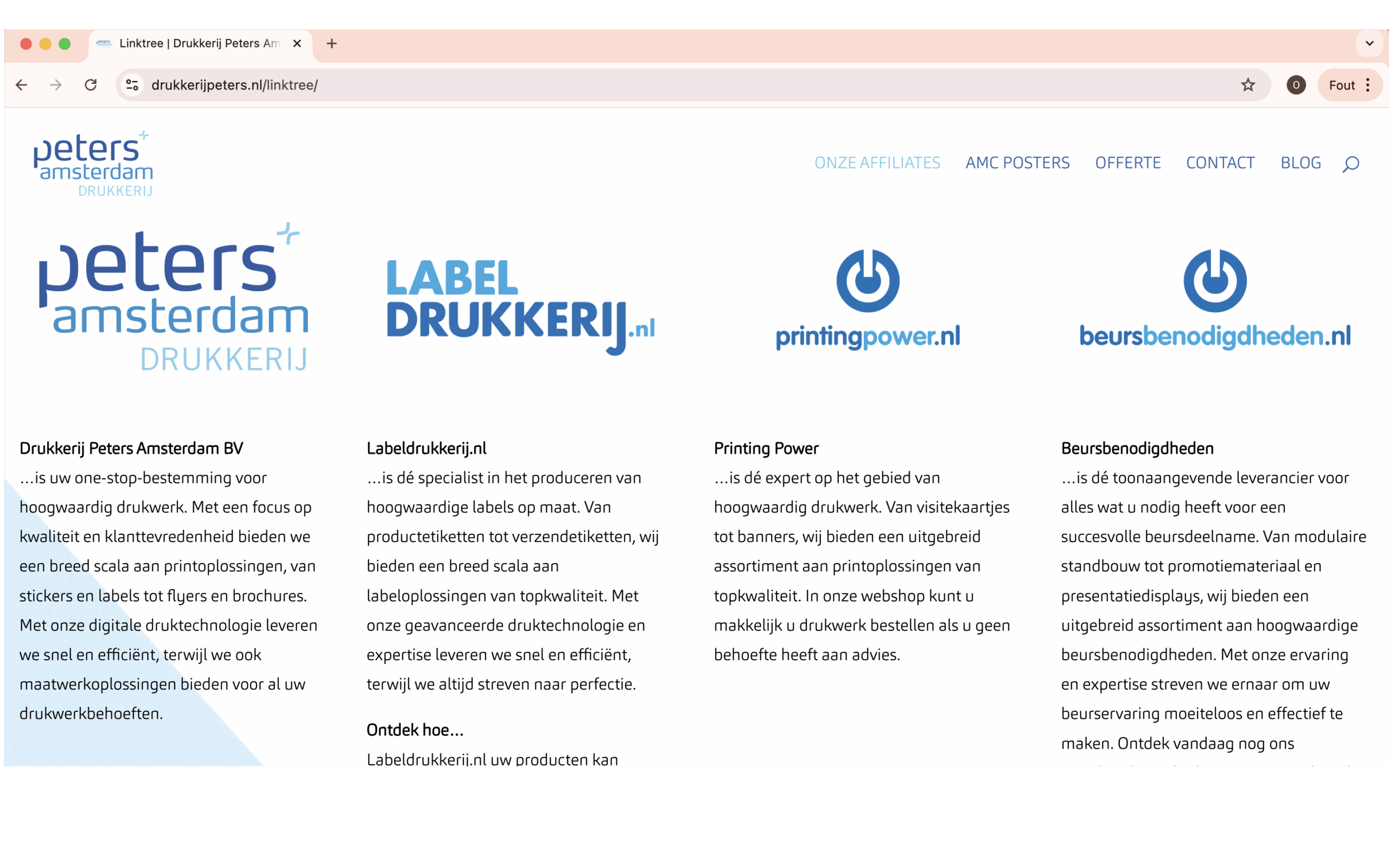Image resolution: width=1389 pixels, height=868 pixels.
Task: Open the AMC Posters menu item
Action: coord(1017,163)
